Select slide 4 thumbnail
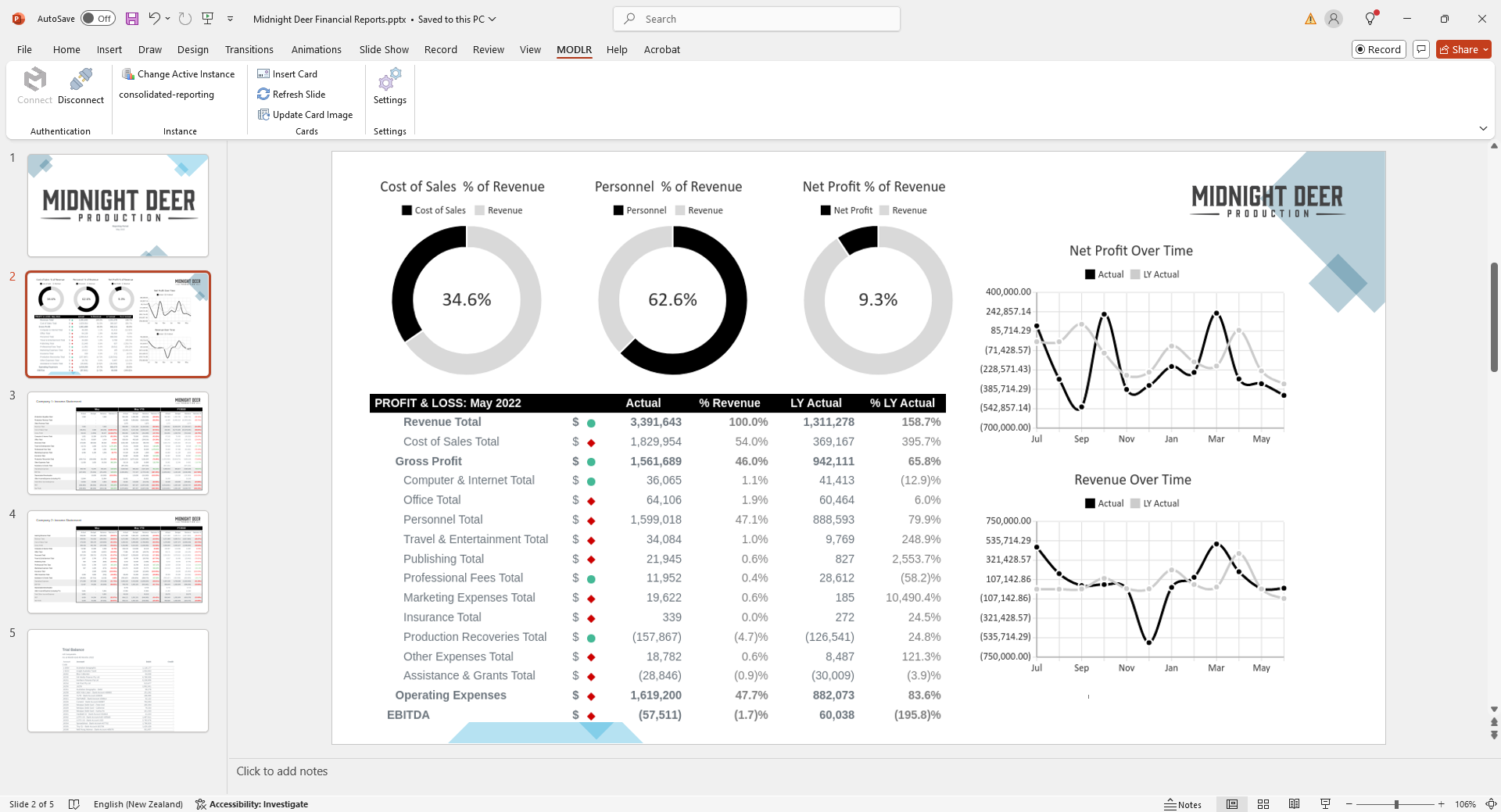This screenshot has height=812, width=1501. [x=117, y=561]
